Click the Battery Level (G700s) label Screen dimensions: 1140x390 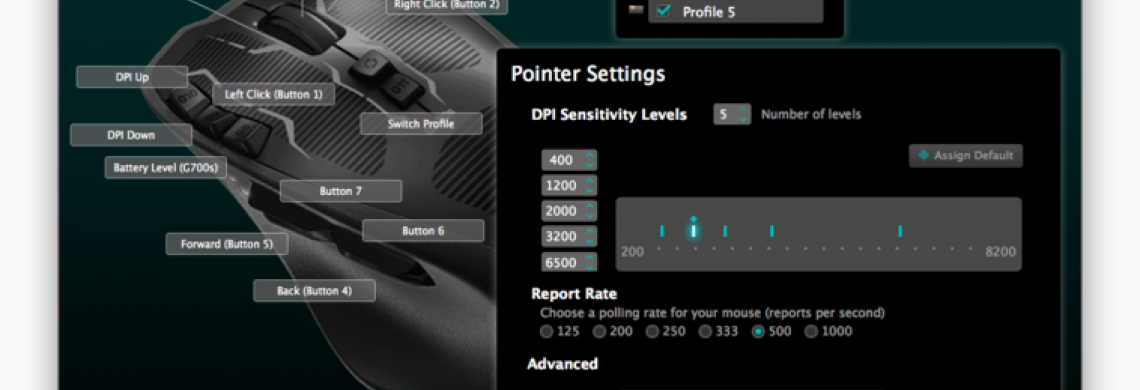point(166,168)
